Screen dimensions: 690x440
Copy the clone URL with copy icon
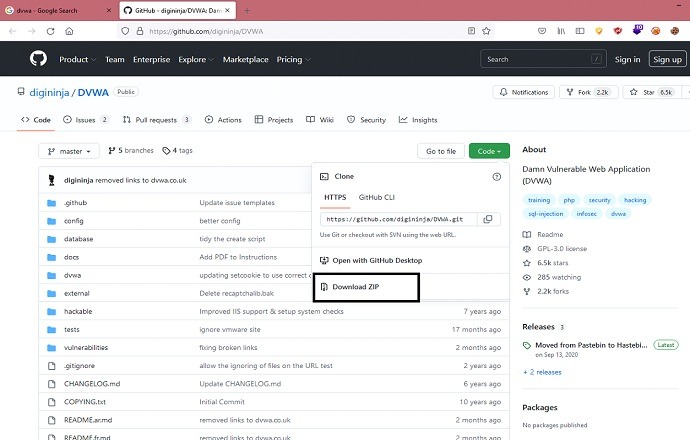(x=488, y=219)
